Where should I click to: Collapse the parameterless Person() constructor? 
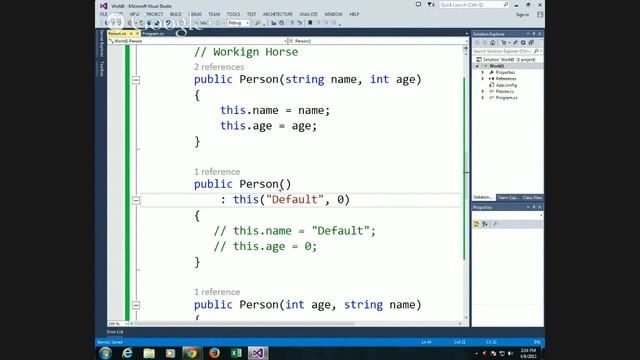[x=136, y=200]
